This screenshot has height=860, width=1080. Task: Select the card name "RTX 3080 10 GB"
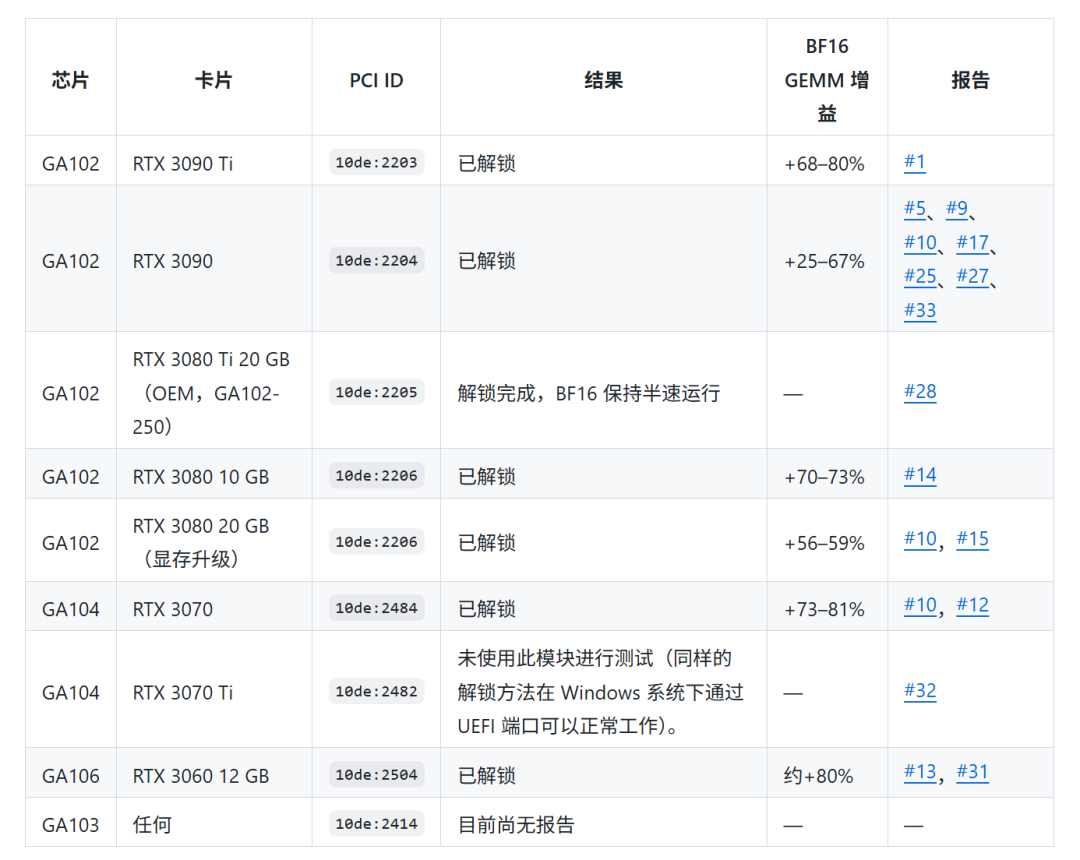click(x=200, y=476)
